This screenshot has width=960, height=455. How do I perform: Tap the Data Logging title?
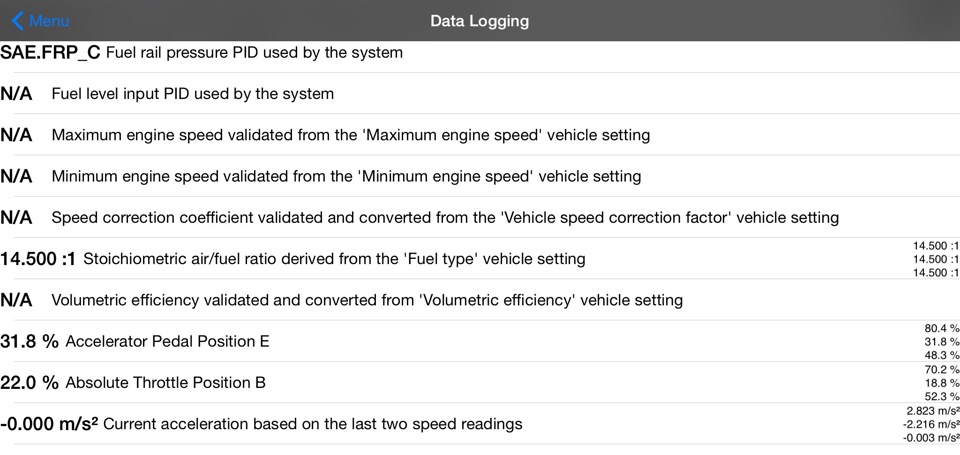(480, 21)
